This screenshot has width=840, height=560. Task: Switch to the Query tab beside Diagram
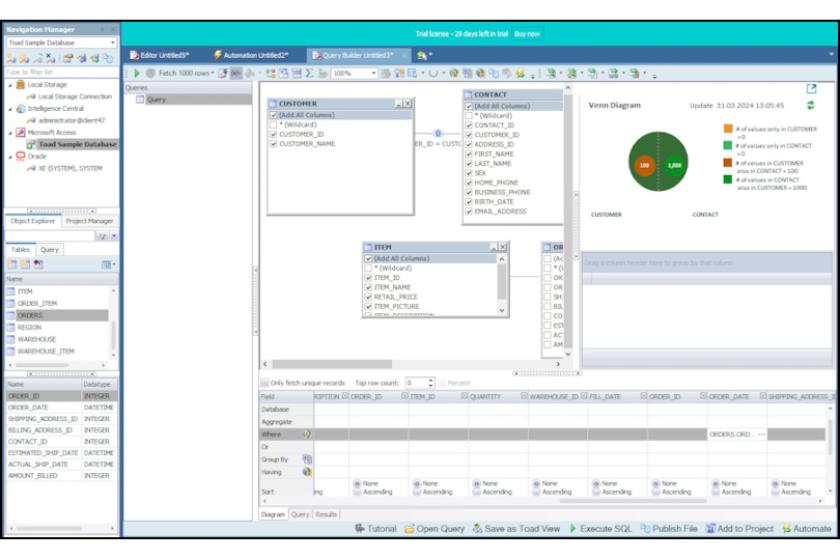[x=300, y=514]
